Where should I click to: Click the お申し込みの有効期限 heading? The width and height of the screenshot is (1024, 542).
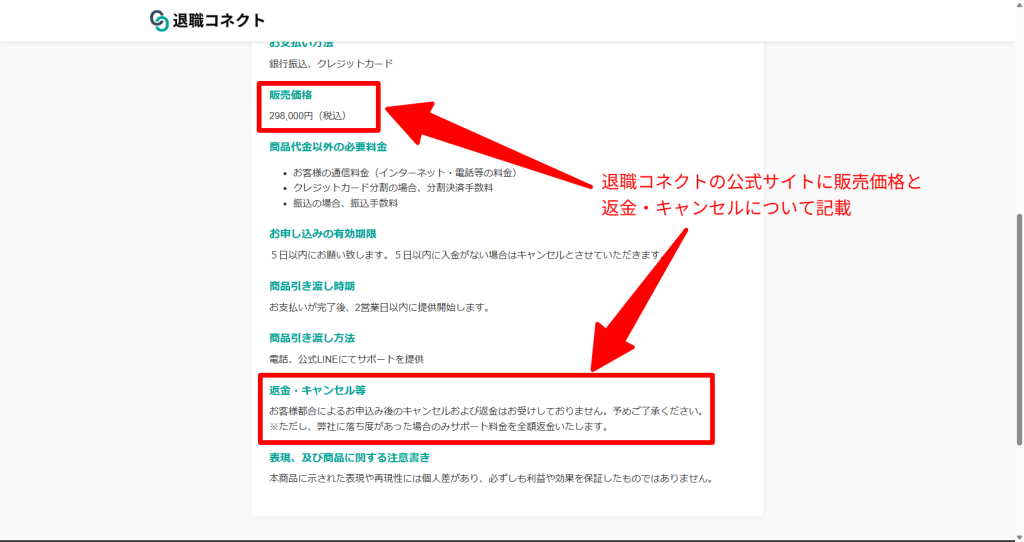pyautogui.click(x=323, y=234)
